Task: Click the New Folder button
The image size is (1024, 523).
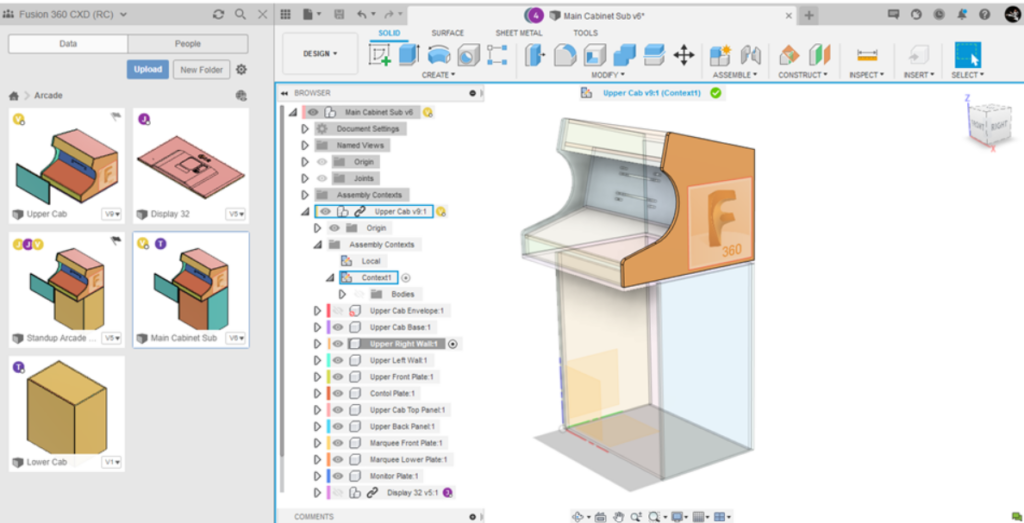Action: tap(202, 69)
